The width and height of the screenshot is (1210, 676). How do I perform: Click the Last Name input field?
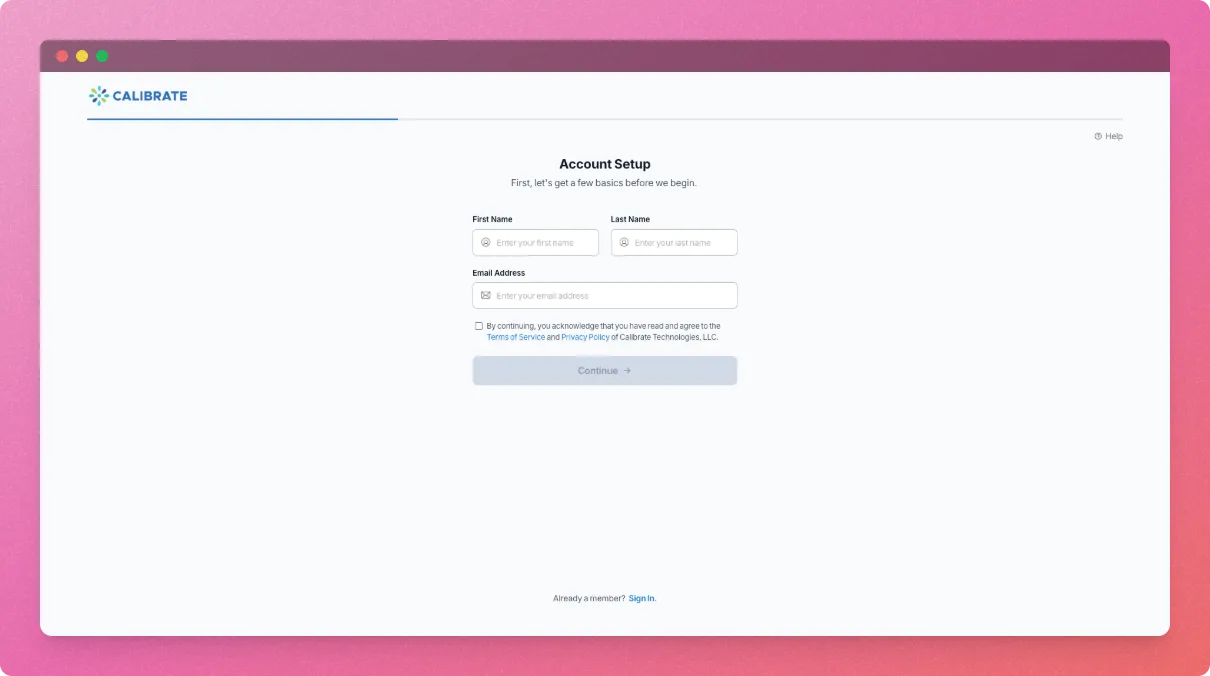(674, 242)
